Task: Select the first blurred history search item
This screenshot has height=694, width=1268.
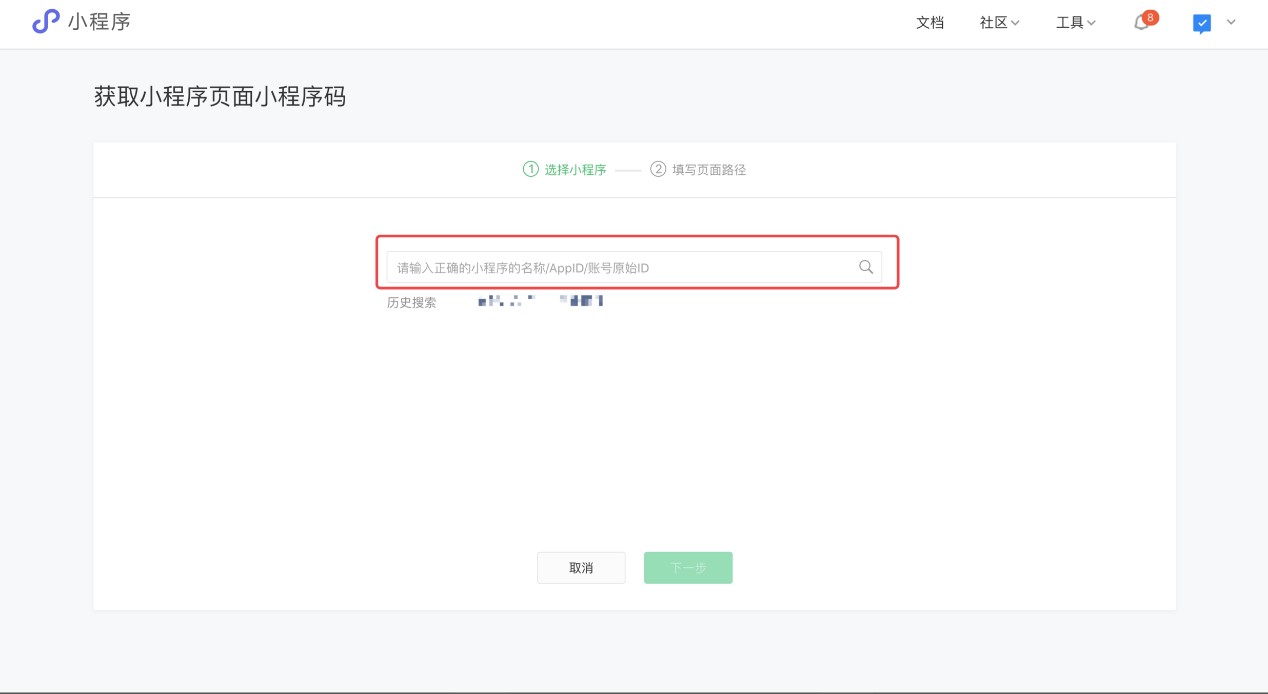Action: (507, 300)
